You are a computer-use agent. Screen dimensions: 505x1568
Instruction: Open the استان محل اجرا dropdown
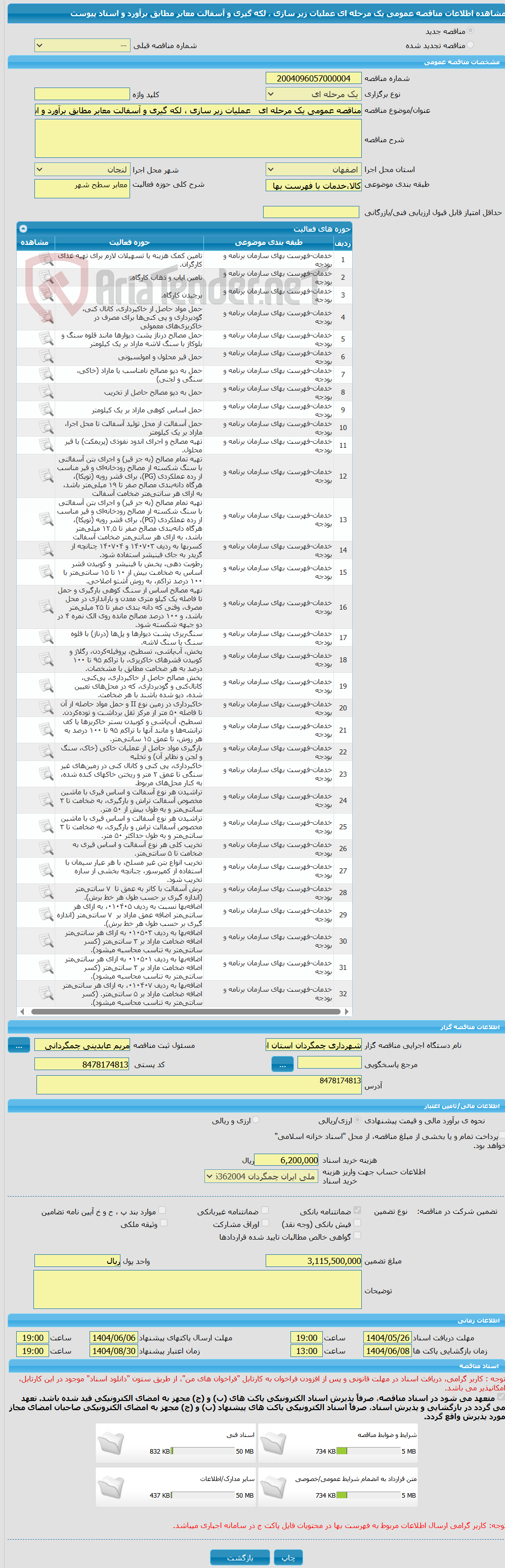pos(313,170)
